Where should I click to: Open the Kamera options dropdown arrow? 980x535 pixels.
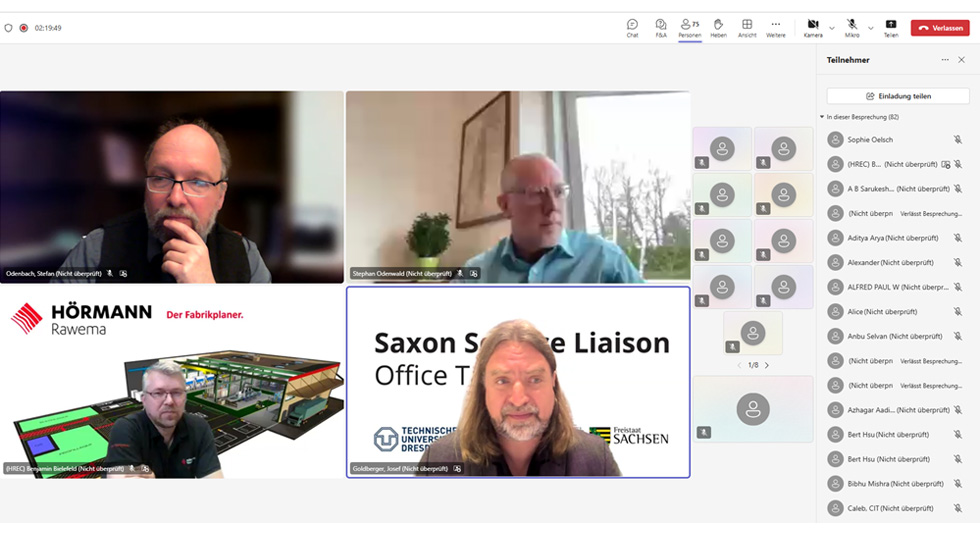point(831,28)
